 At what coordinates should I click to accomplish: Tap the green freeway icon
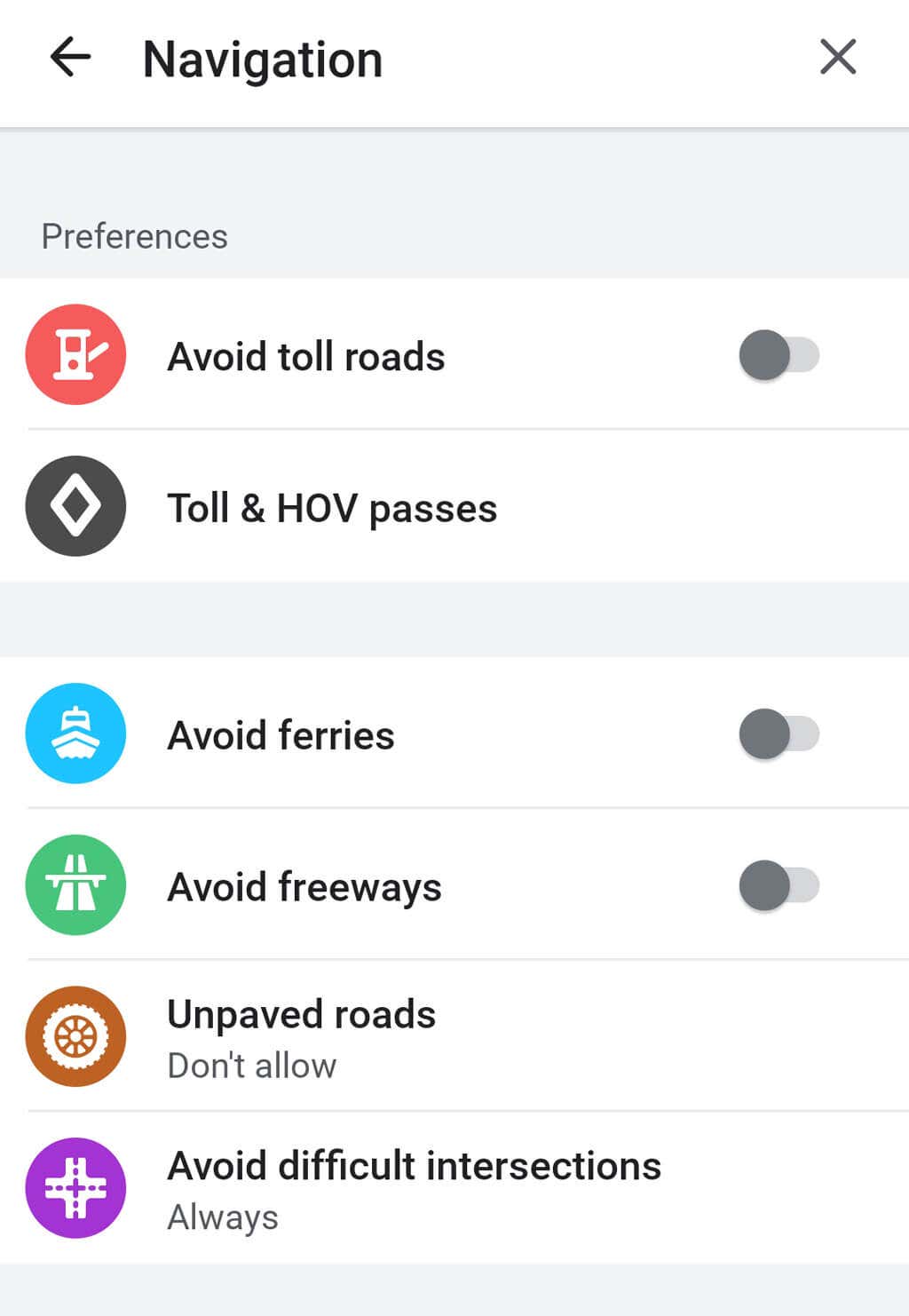pyautogui.click(x=75, y=885)
